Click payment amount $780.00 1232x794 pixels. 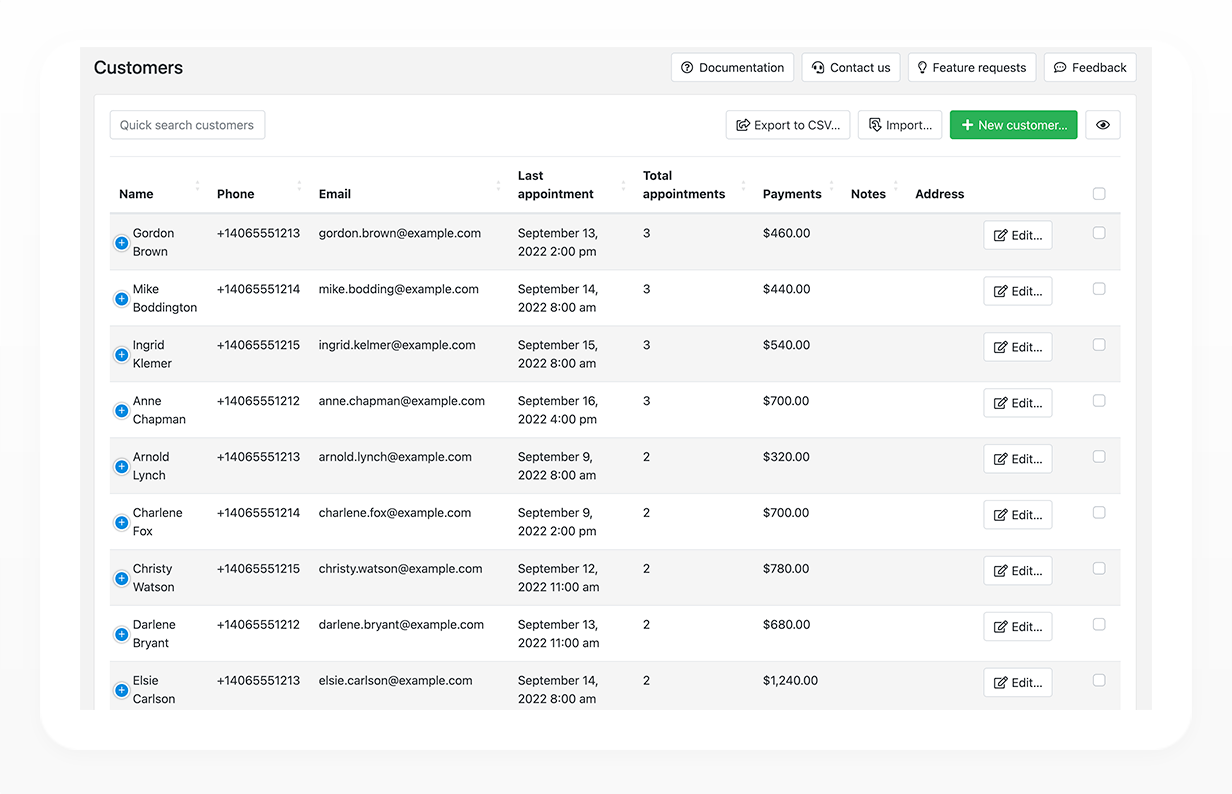pyautogui.click(x=787, y=569)
